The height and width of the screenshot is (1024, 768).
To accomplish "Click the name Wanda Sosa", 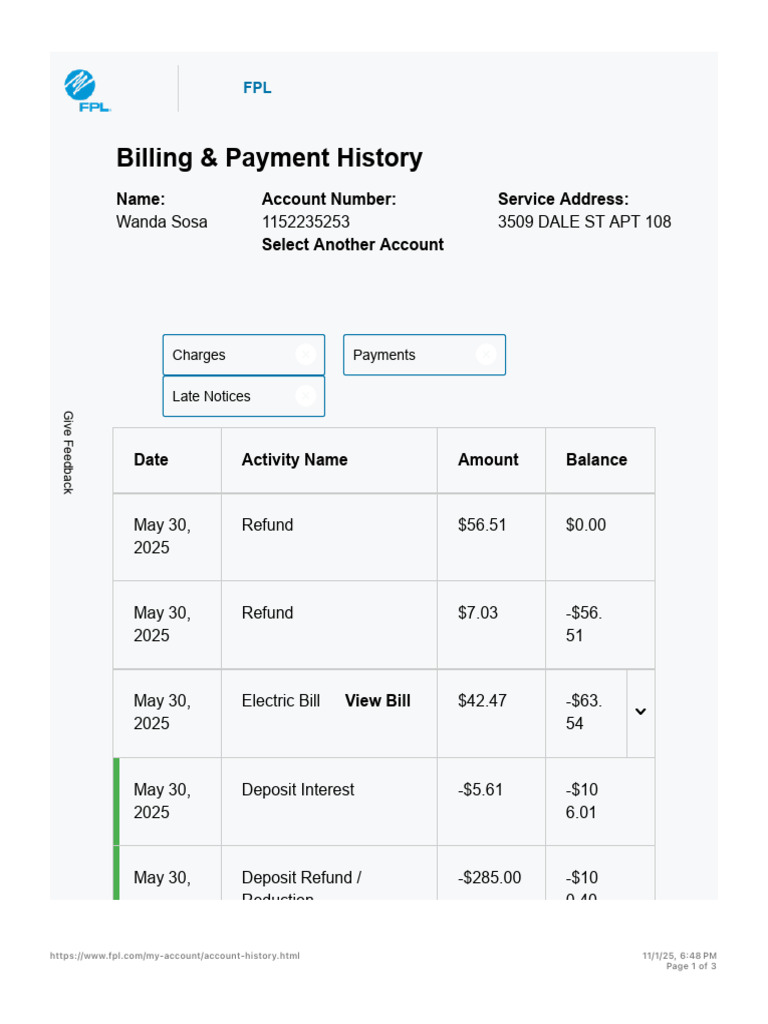I will tap(161, 222).
